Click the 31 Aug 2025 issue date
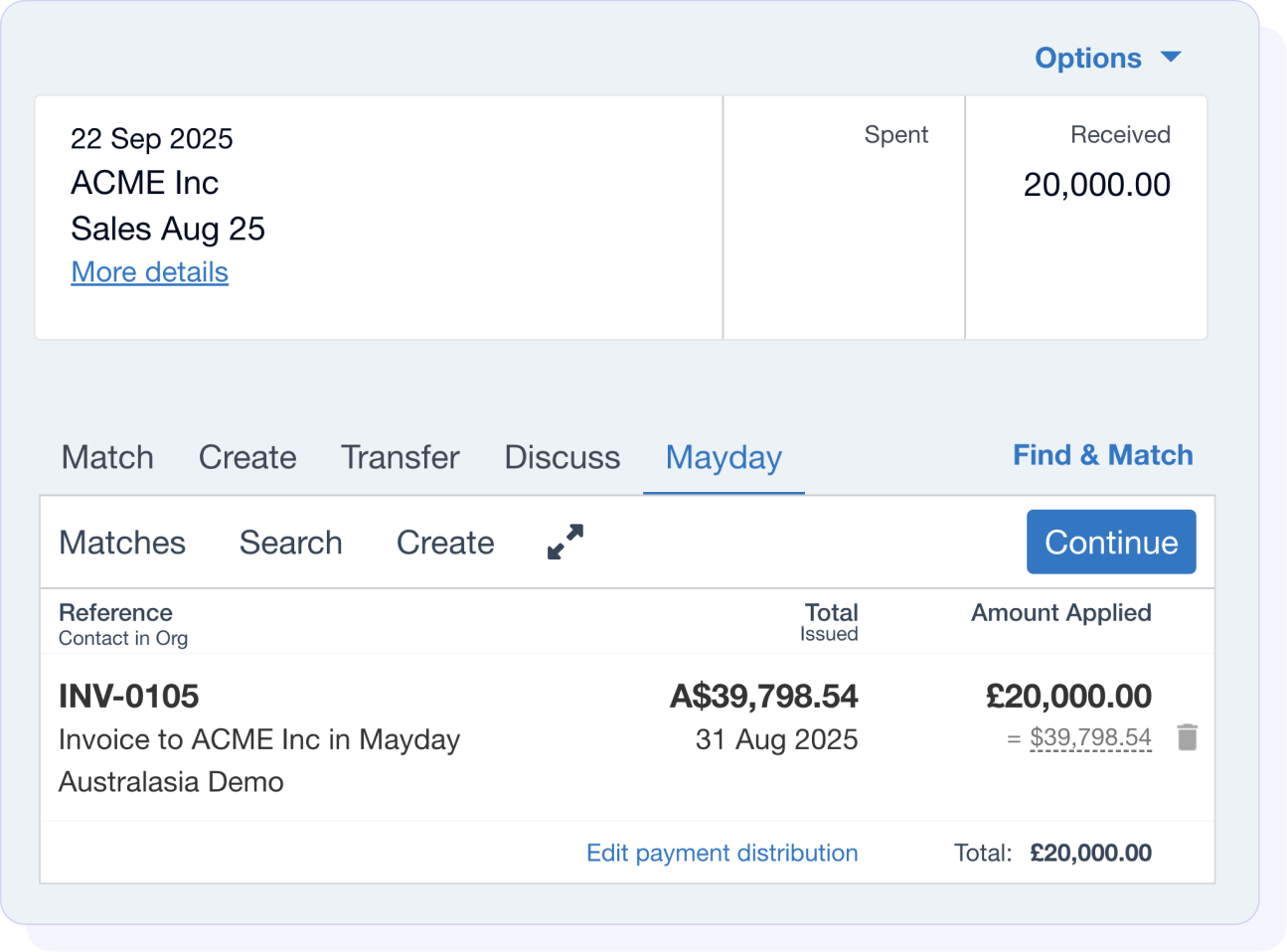 776,739
